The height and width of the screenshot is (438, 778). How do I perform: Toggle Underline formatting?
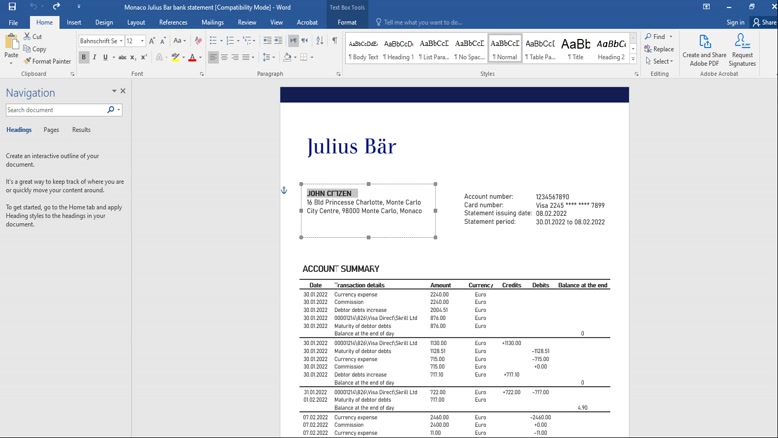pyautogui.click(x=105, y=58)
